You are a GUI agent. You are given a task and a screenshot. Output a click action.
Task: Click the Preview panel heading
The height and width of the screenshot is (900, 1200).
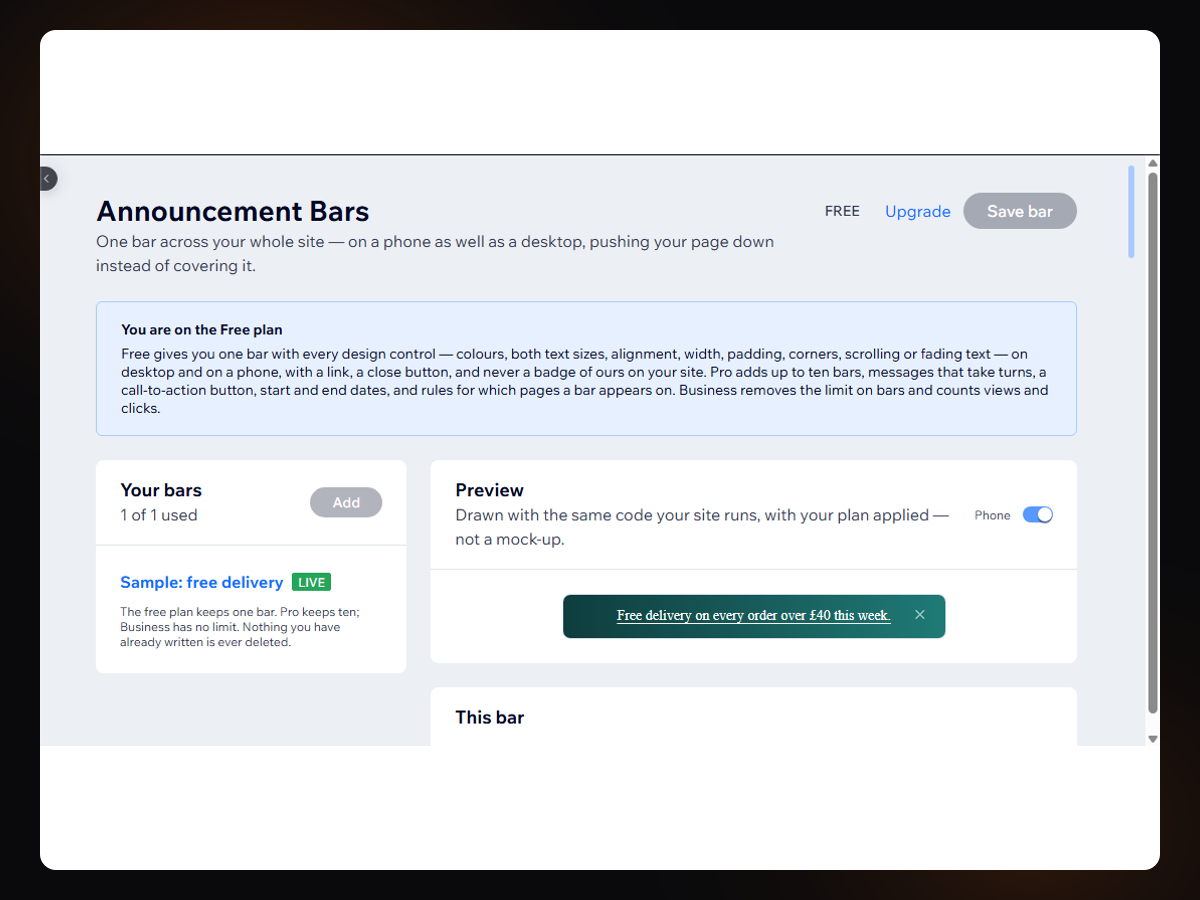pos(489,490)
